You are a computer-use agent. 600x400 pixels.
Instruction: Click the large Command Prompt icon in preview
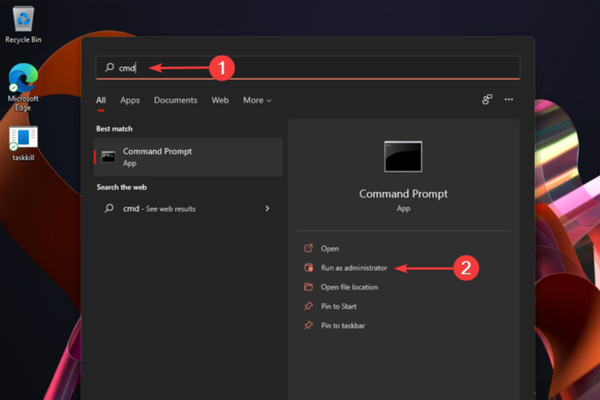(403, 157)
